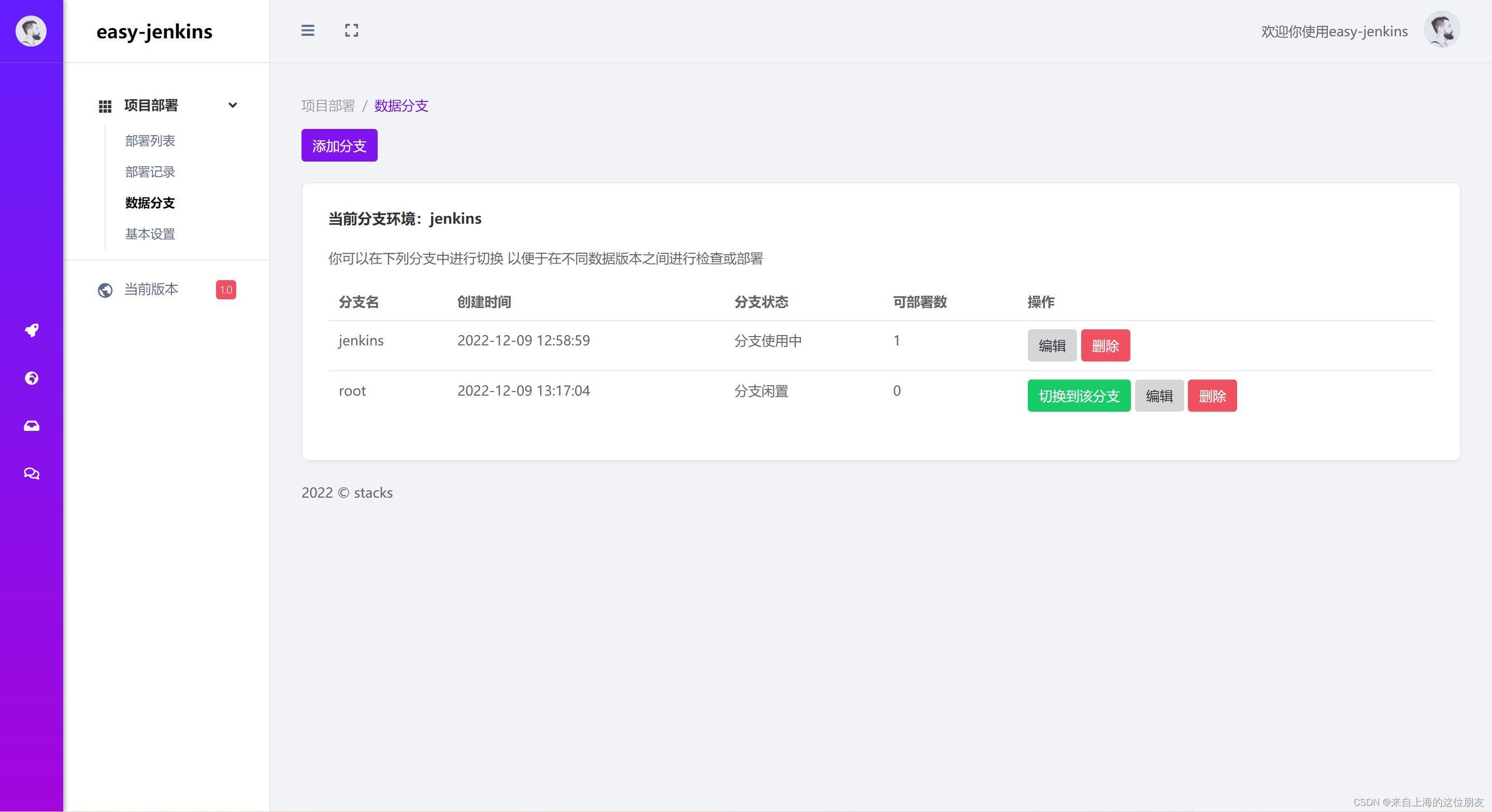Viewport: 1492px width, 812px height.
Task: Edit the root branch
Action: (x=1159, y=396)
